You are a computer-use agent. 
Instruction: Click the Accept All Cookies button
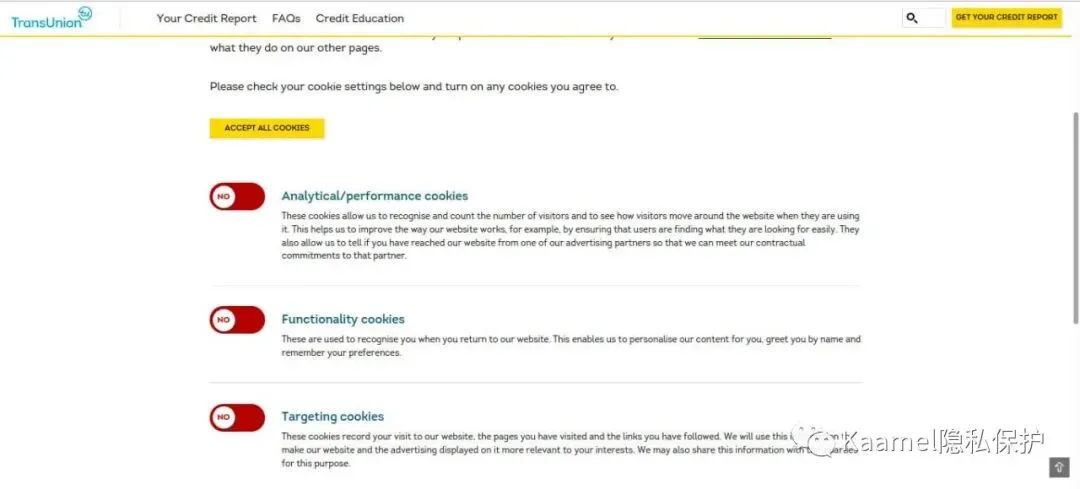coord(267,128)
